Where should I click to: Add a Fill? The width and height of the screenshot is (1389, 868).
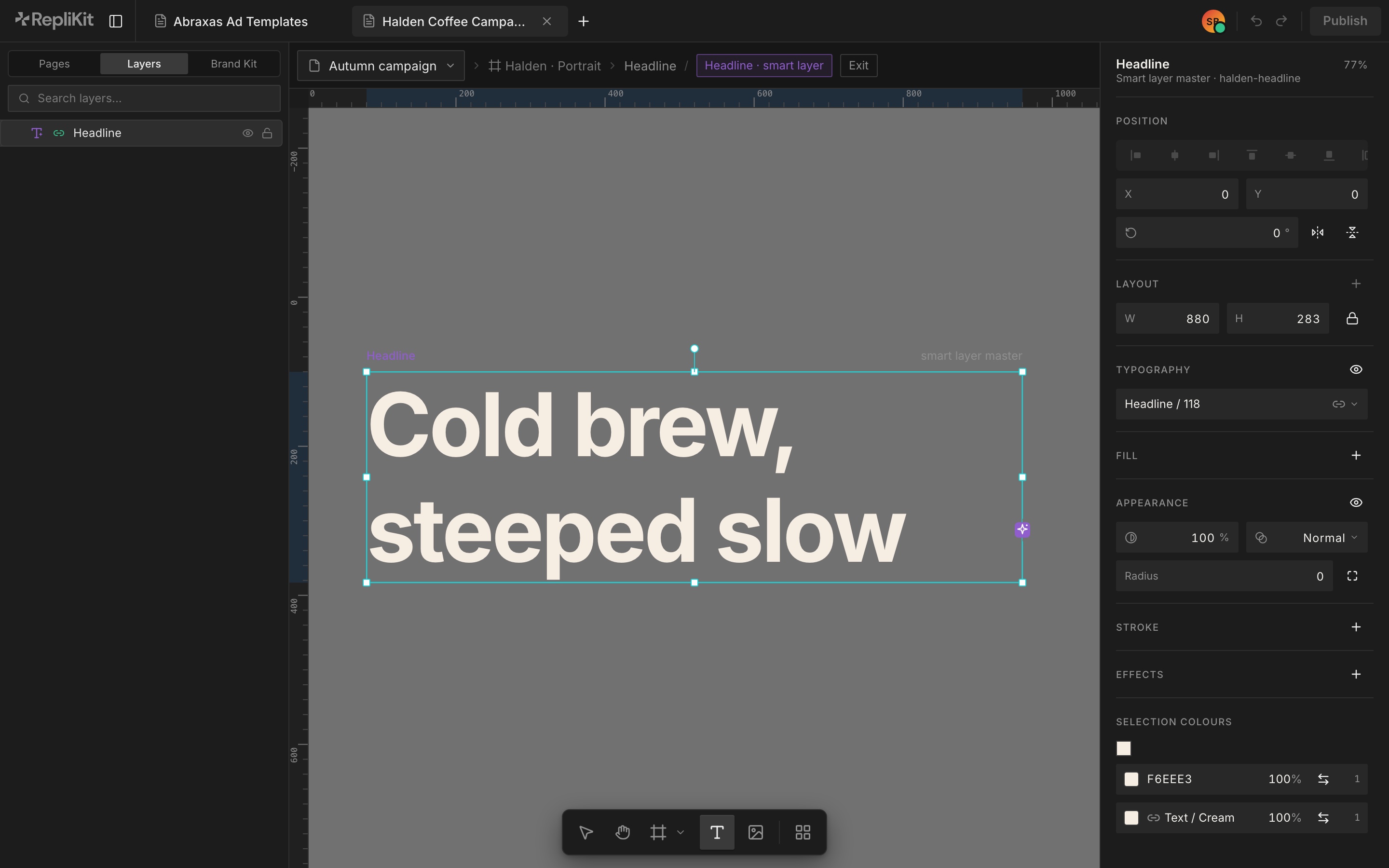point(1356,455)
